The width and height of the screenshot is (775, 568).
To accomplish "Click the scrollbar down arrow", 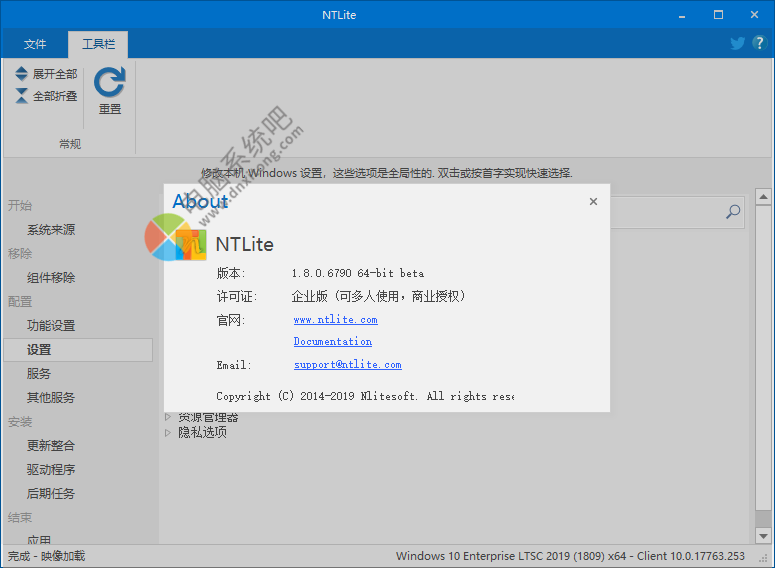I will (x=764, y=536).
